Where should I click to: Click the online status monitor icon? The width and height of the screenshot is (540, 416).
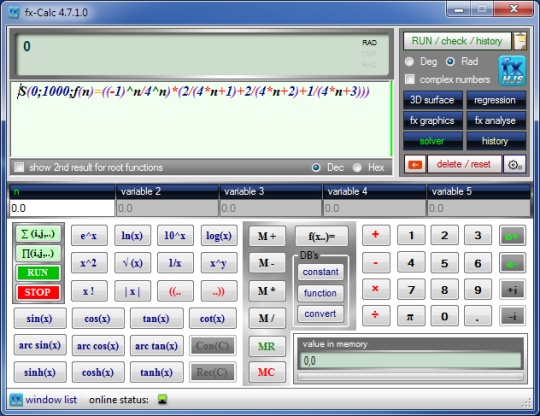163,399
